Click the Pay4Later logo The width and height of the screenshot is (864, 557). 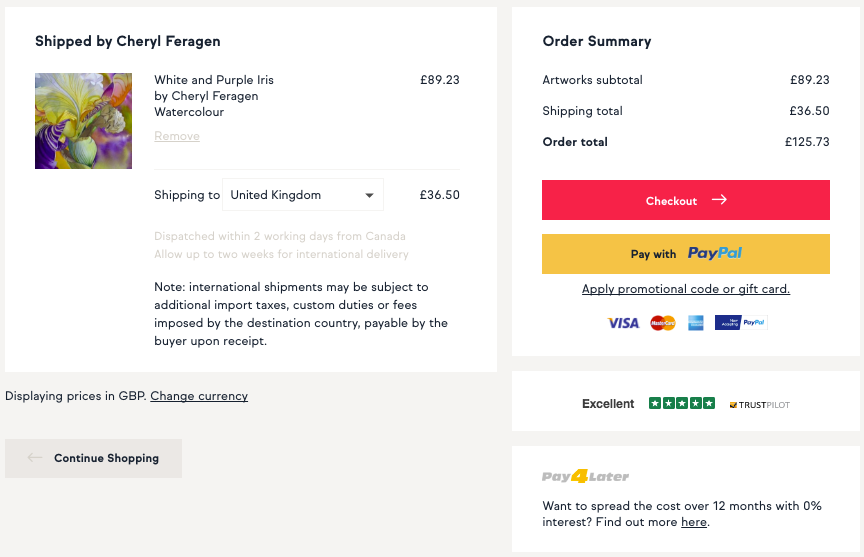585,477
